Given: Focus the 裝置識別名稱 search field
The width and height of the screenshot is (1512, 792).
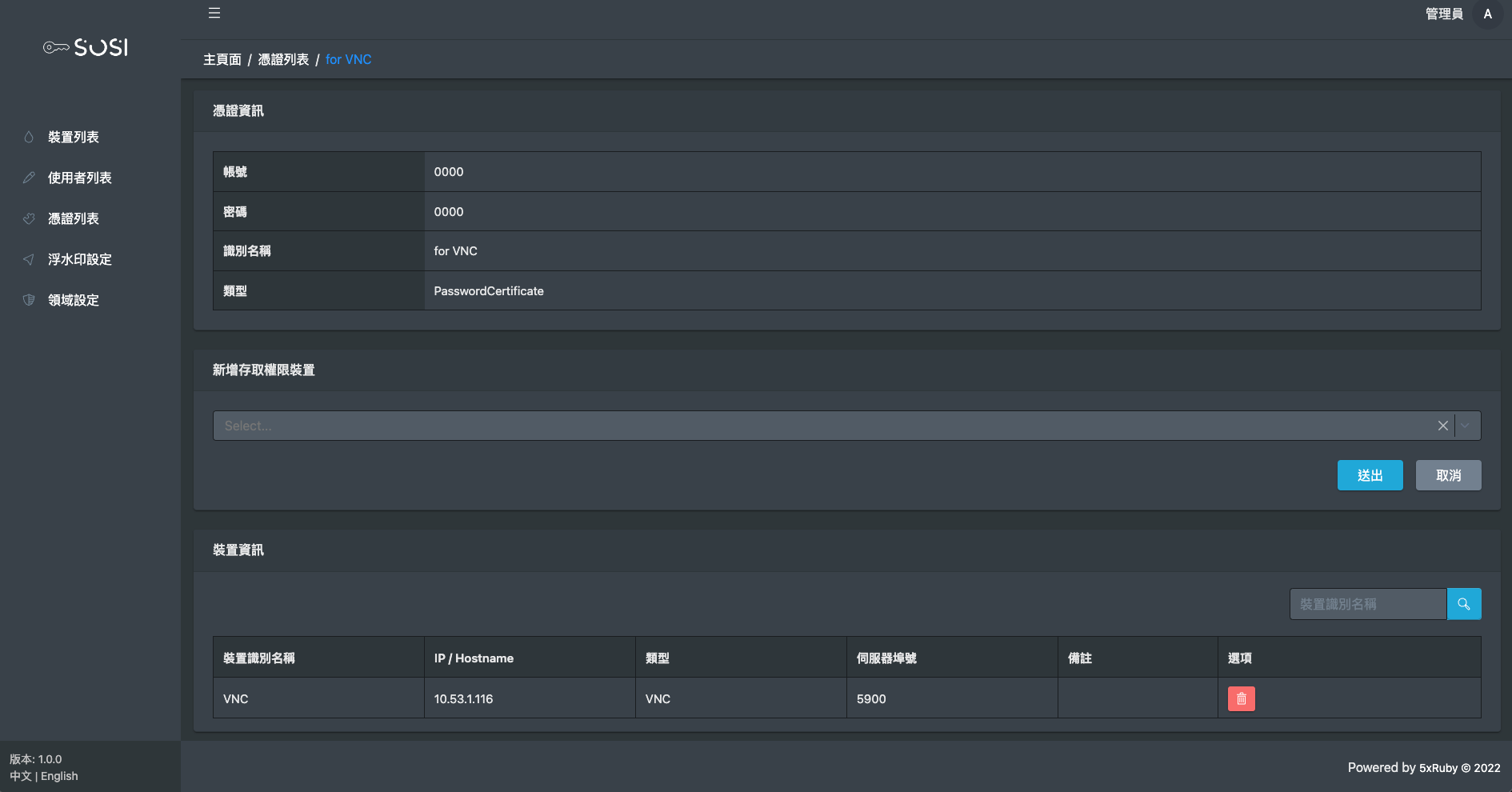Looking at the screenshot, I should point(1367,604).
